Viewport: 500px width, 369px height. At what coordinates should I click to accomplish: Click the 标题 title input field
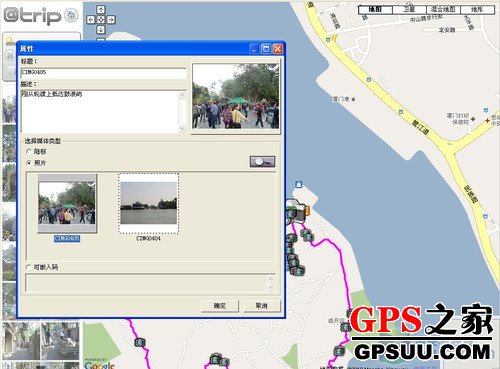(x=103, y=72)
